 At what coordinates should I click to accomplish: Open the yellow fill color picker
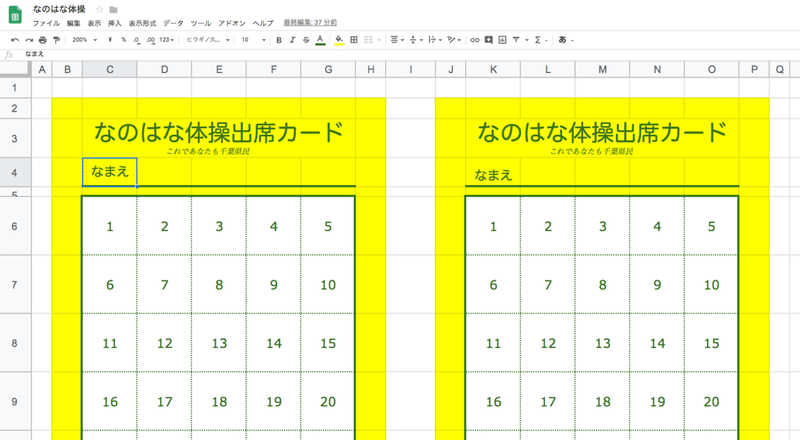pyautogui.click(x=339, y=40)
